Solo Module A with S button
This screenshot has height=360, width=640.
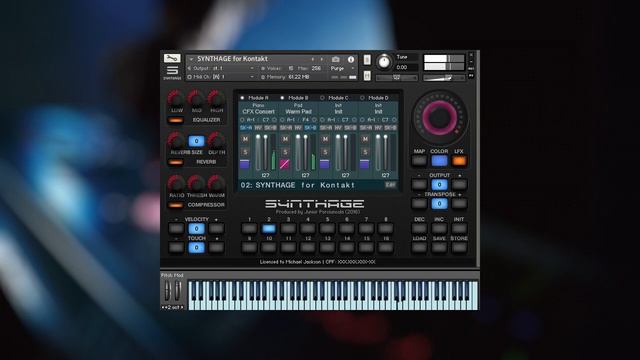(245, 152)
